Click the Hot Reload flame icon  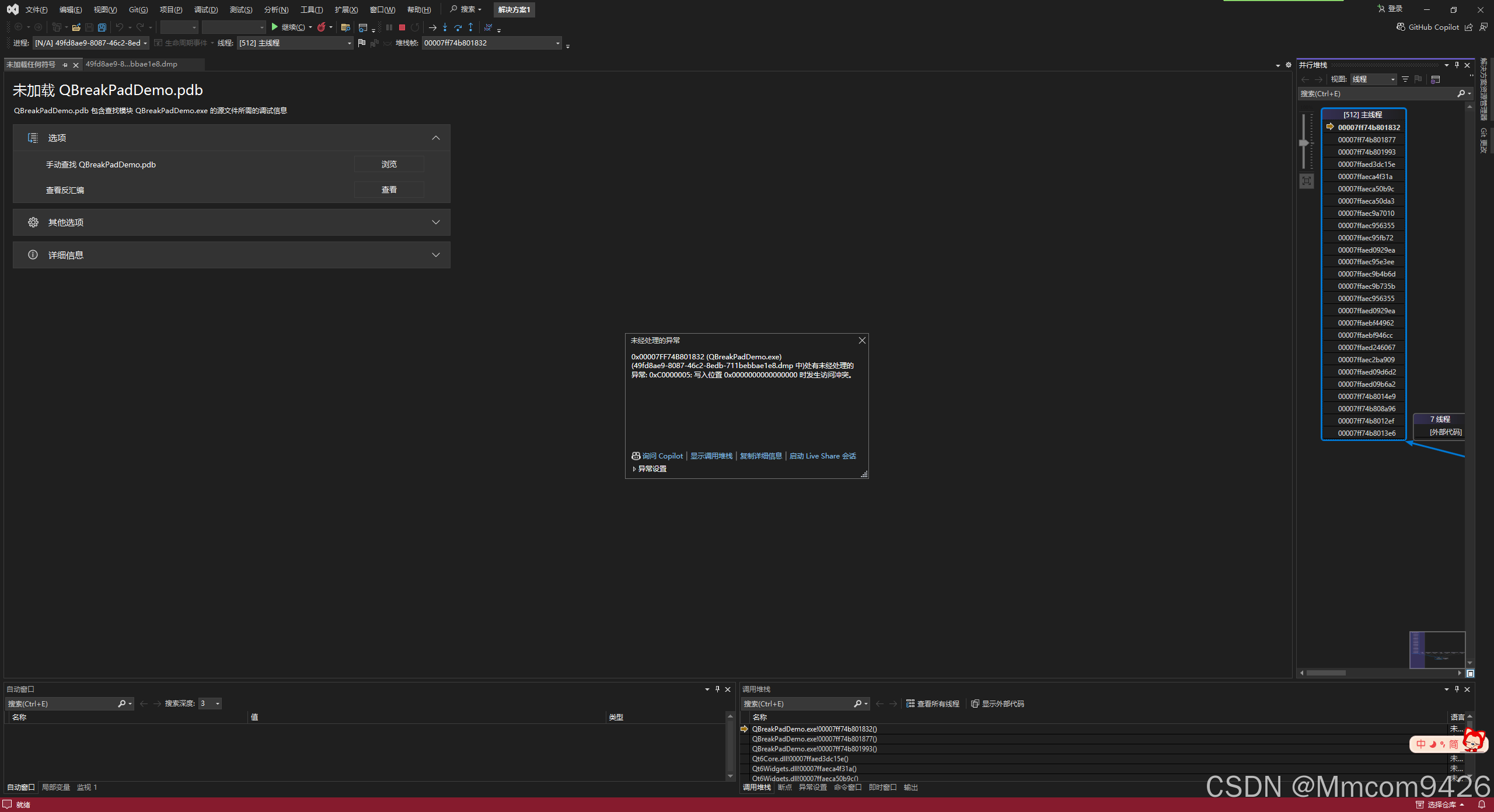point(322,27)
